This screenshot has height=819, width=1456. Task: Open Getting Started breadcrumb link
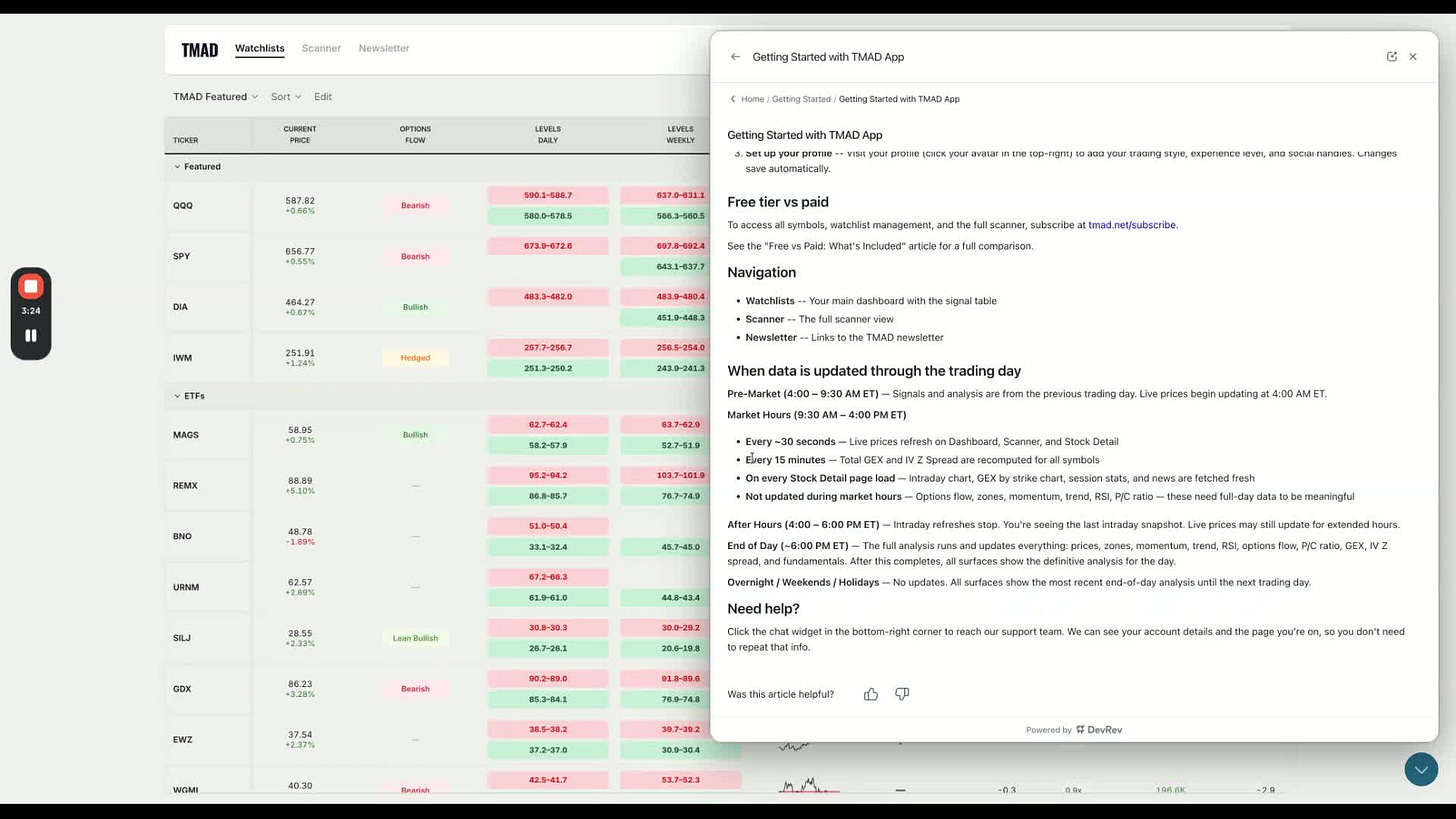[801, 99]
